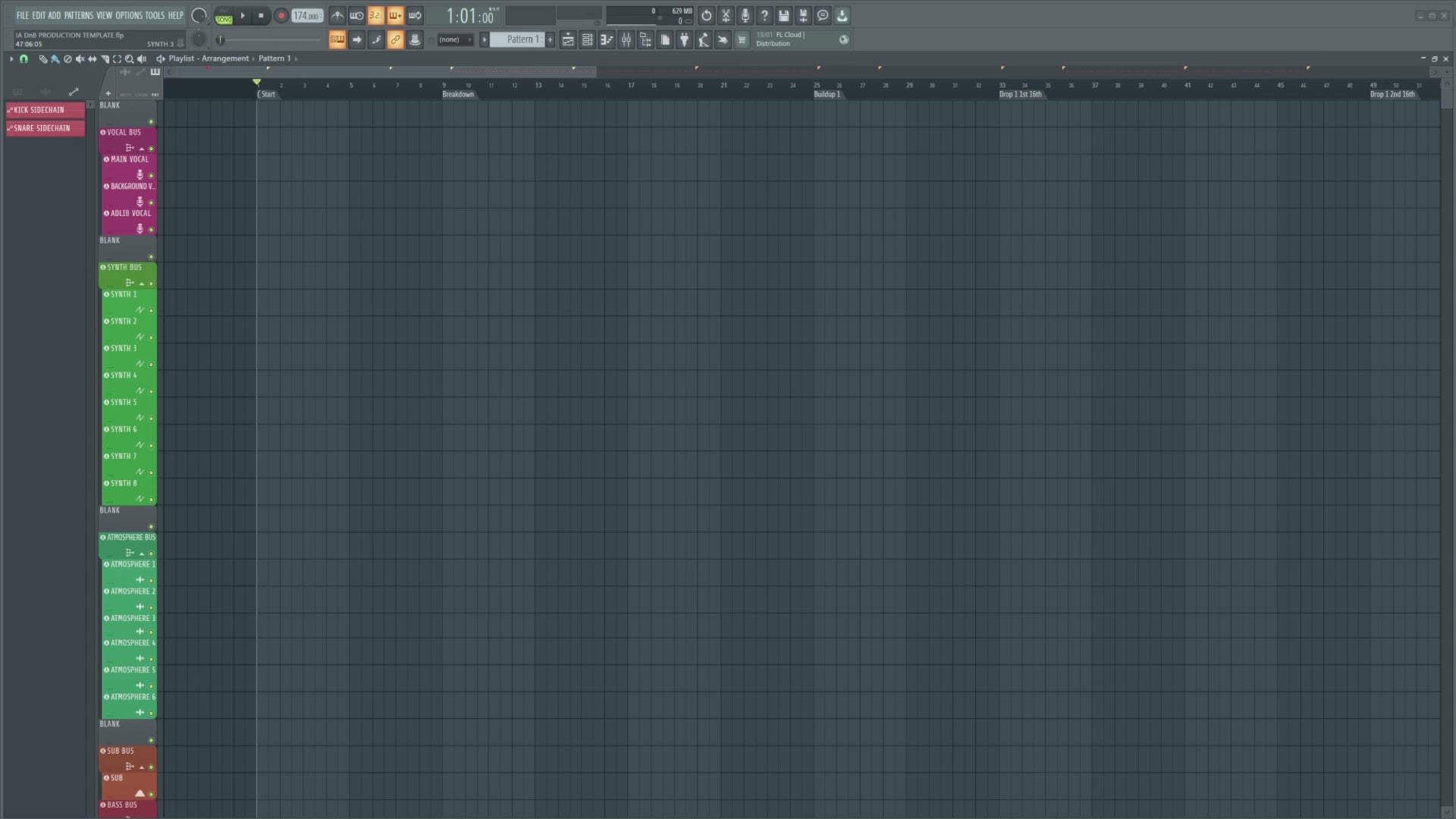Viewport: 1456px width, 819px height.
Task: Open the (none) snap dropdown
Action: point(454,40)
